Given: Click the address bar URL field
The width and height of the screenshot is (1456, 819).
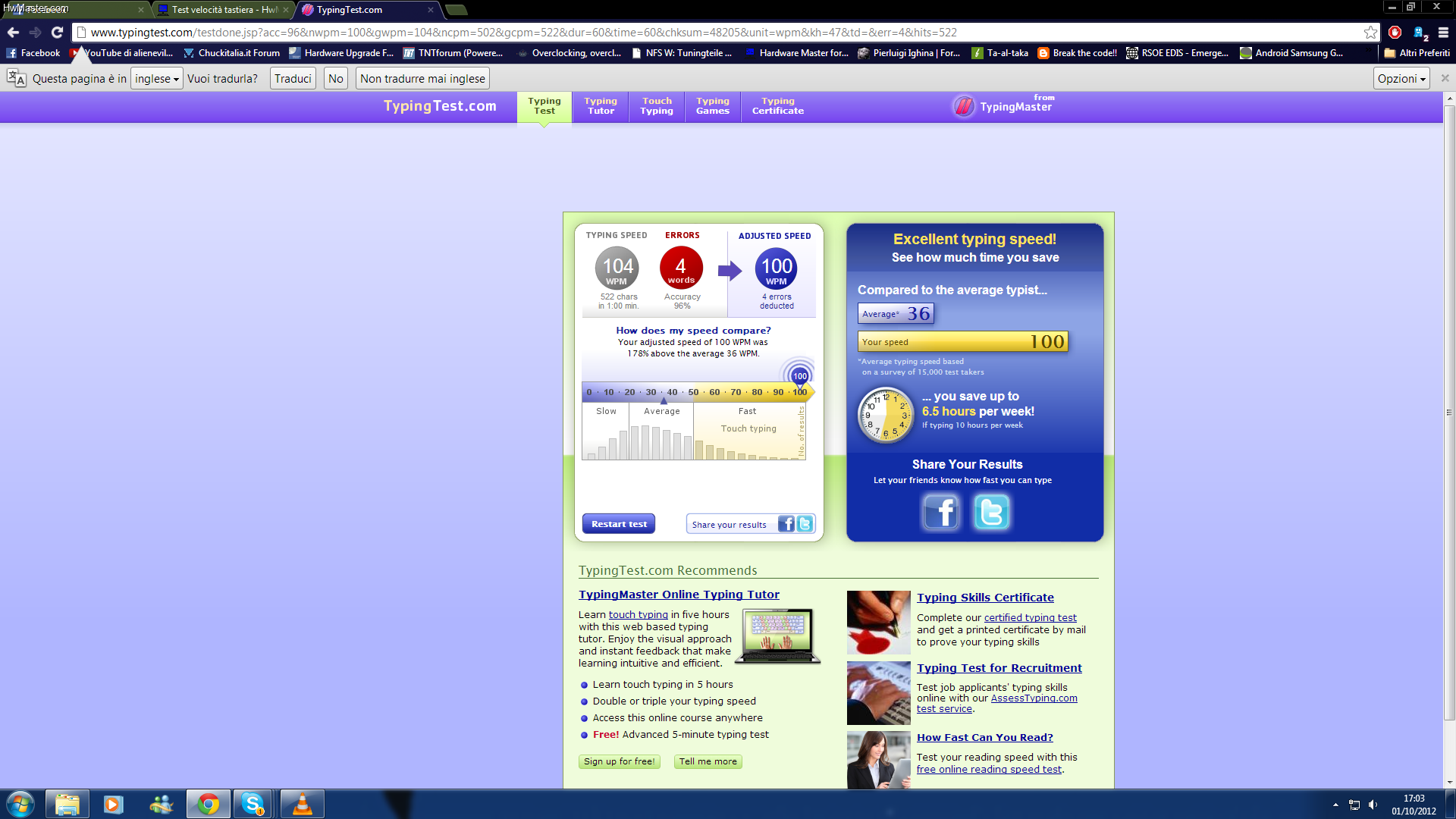Looking at the screenshot, I should coord(720,33).
